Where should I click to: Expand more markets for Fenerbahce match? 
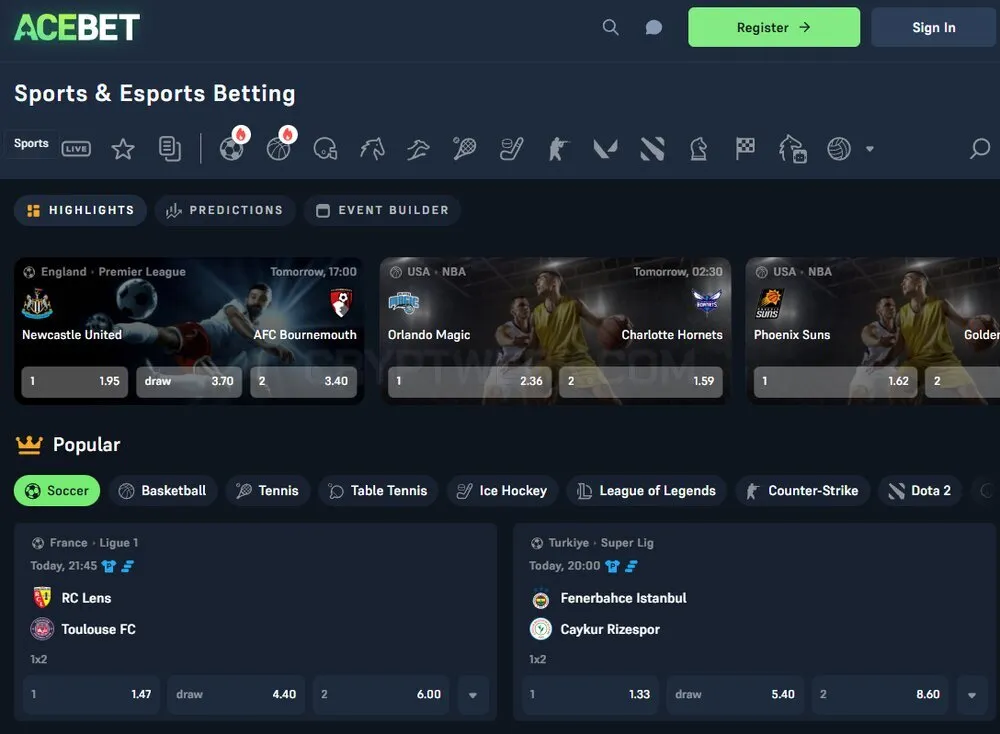[x=972, y=695]
